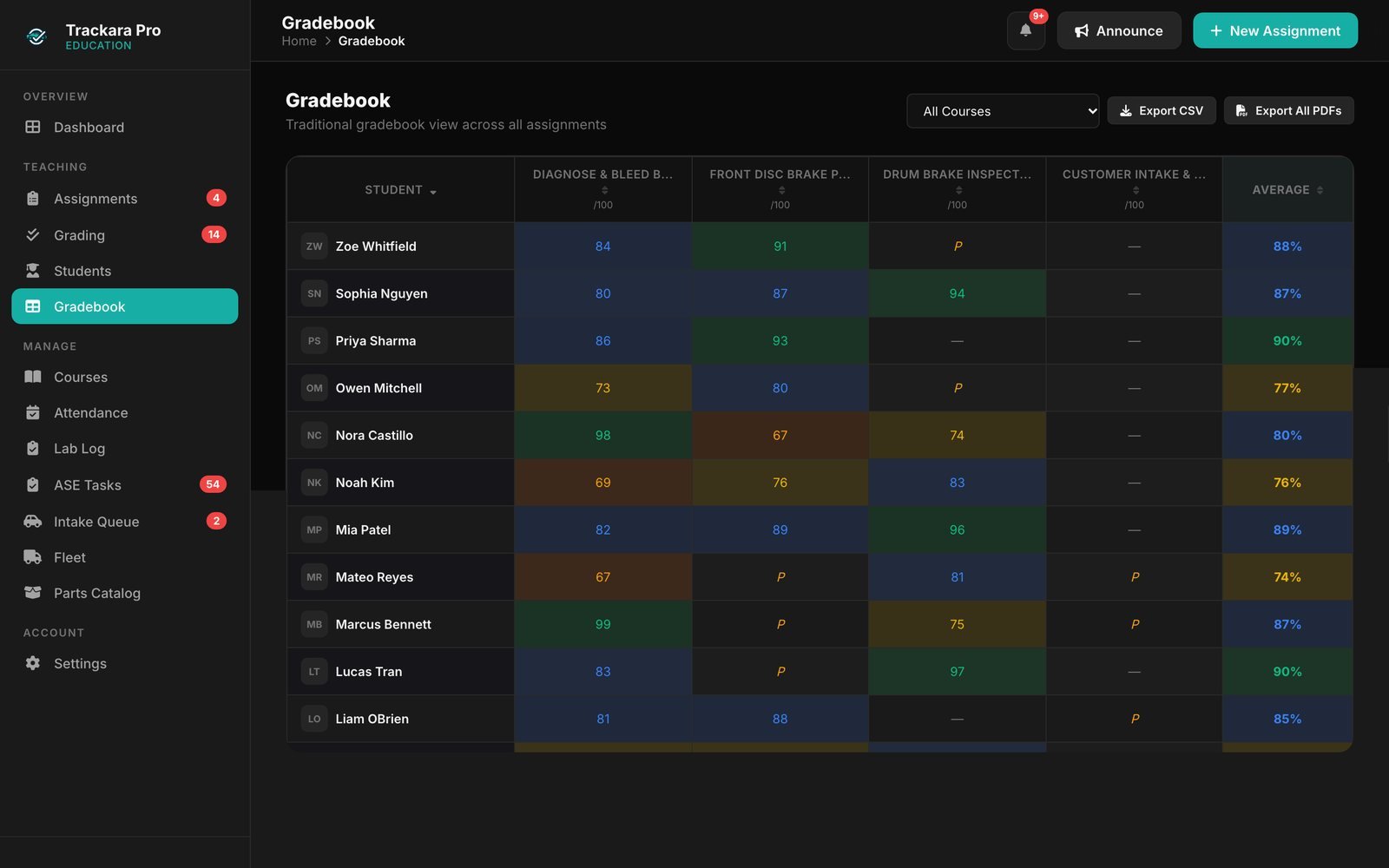Click the Intake Queue car icon

pyautogui.click(x=33, y=521)
